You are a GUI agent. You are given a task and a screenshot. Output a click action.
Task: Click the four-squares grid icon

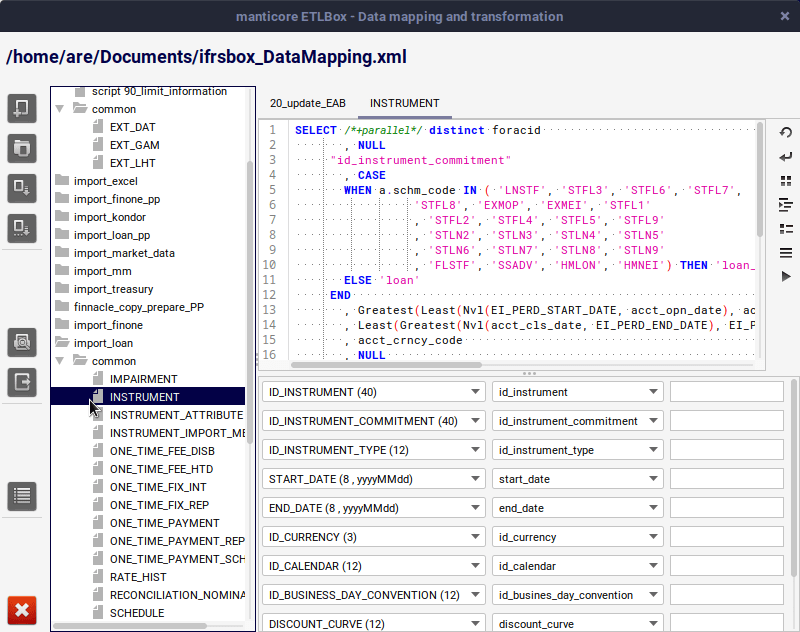point(786,181)
